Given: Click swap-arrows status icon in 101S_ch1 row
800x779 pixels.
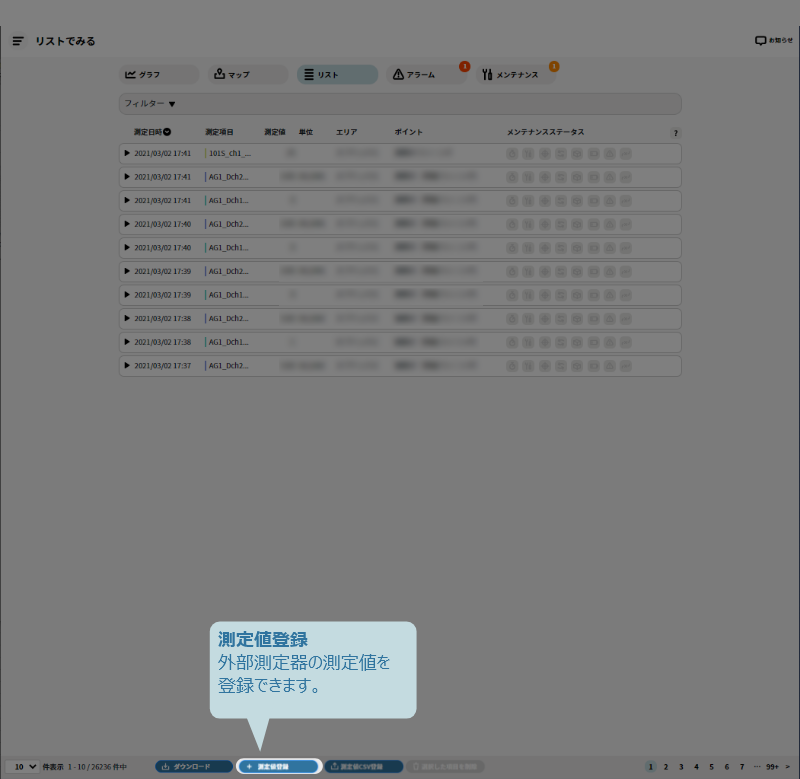Looking at the screenshot, I should pyautogui.click(x=561, y=154).
